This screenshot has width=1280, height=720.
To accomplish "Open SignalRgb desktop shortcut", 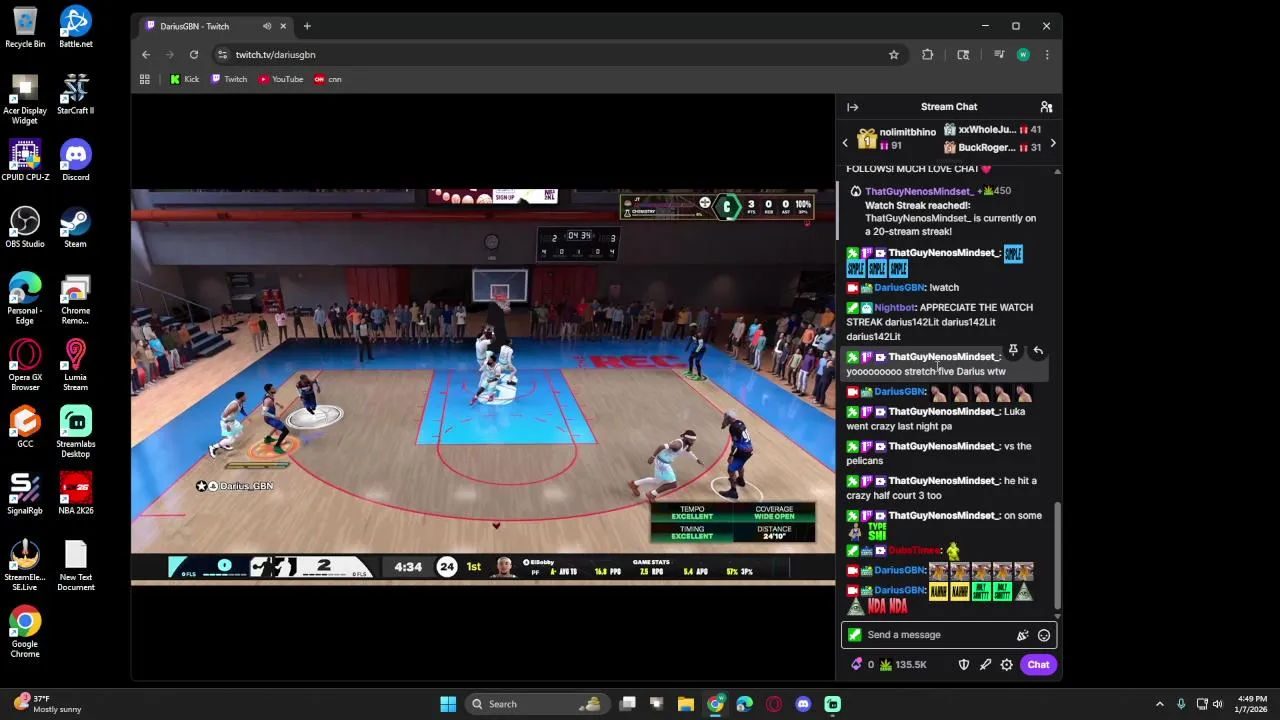I will [x=25, y=495].
